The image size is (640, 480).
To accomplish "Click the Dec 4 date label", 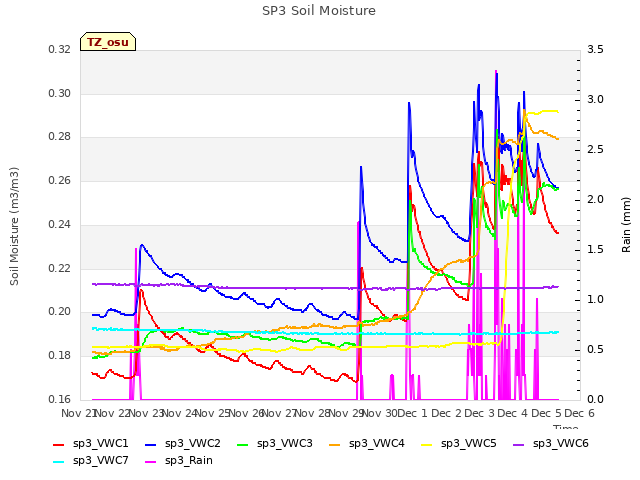I will coord(513,413).
